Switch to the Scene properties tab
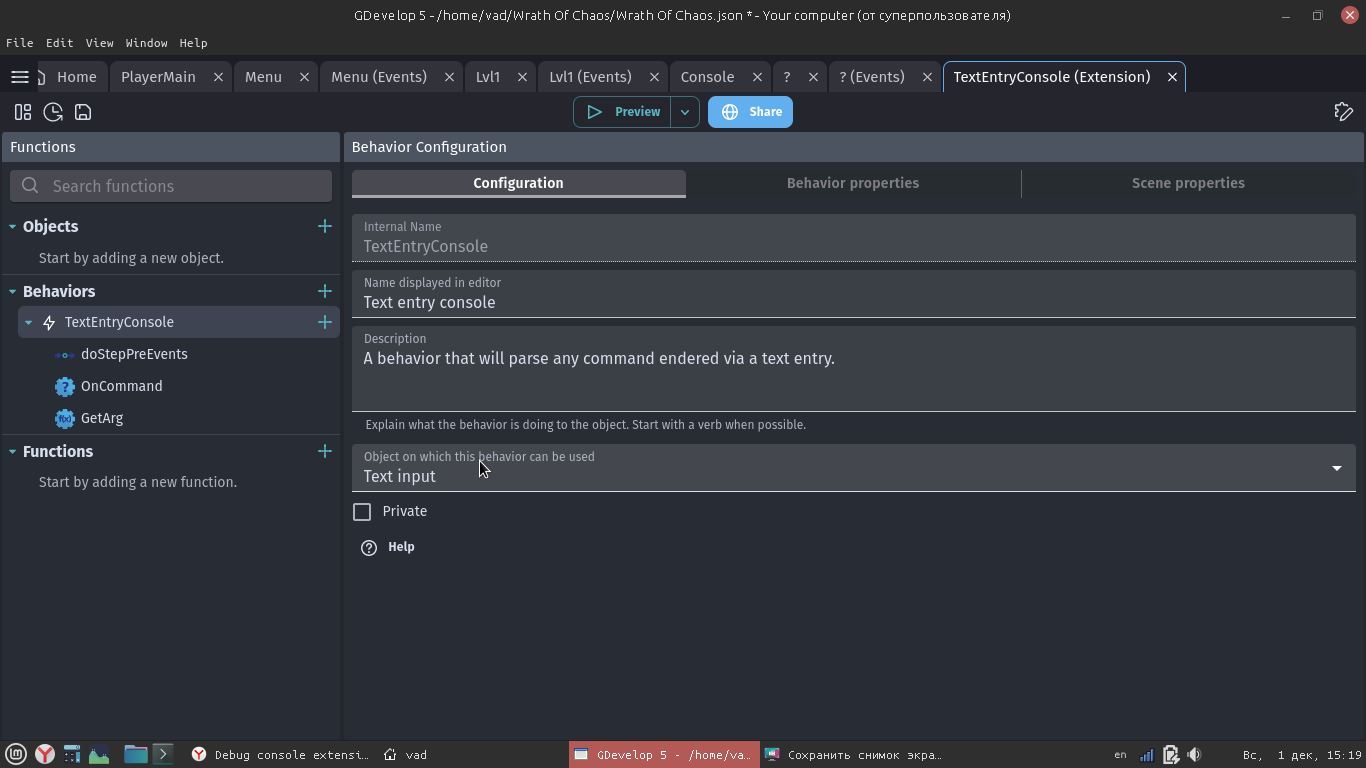 click(1187, 183)
